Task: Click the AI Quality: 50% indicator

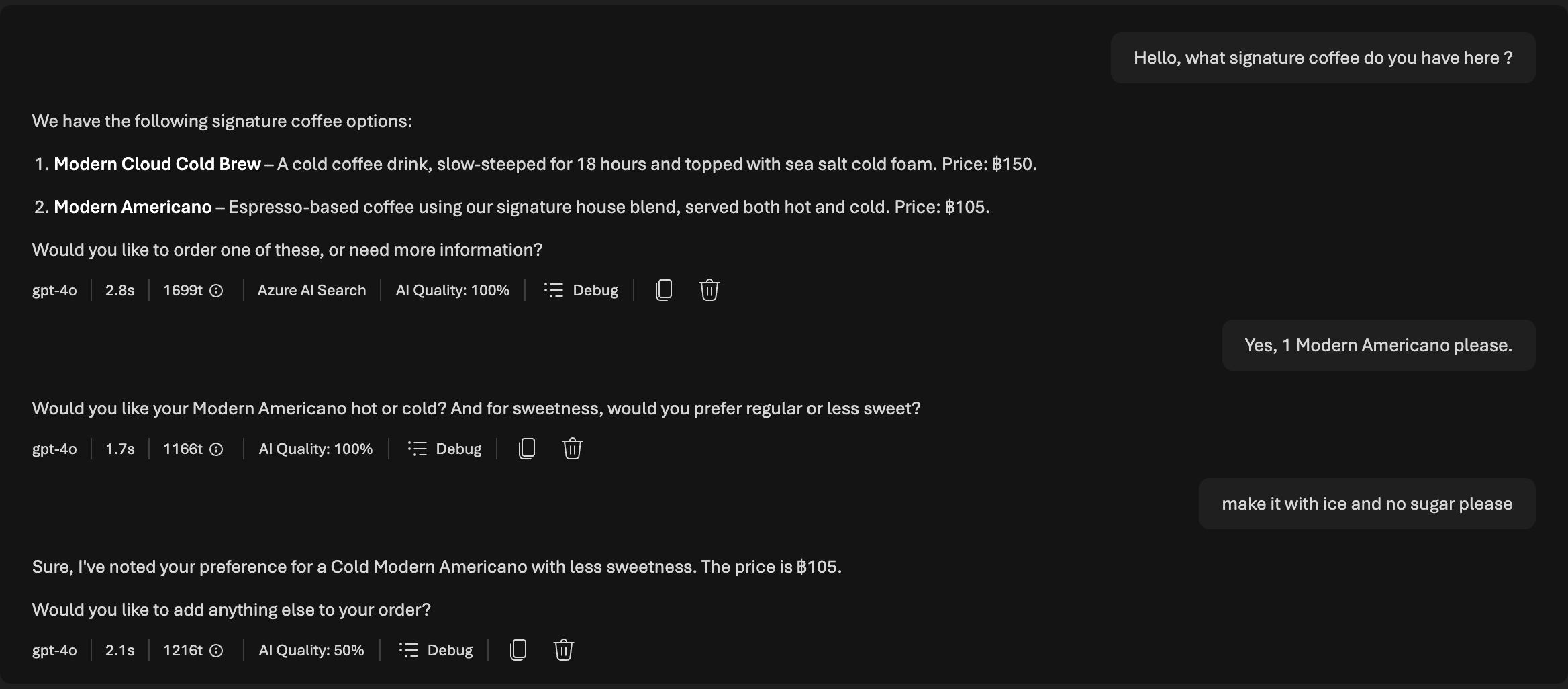Action: [x=311, y=650]
